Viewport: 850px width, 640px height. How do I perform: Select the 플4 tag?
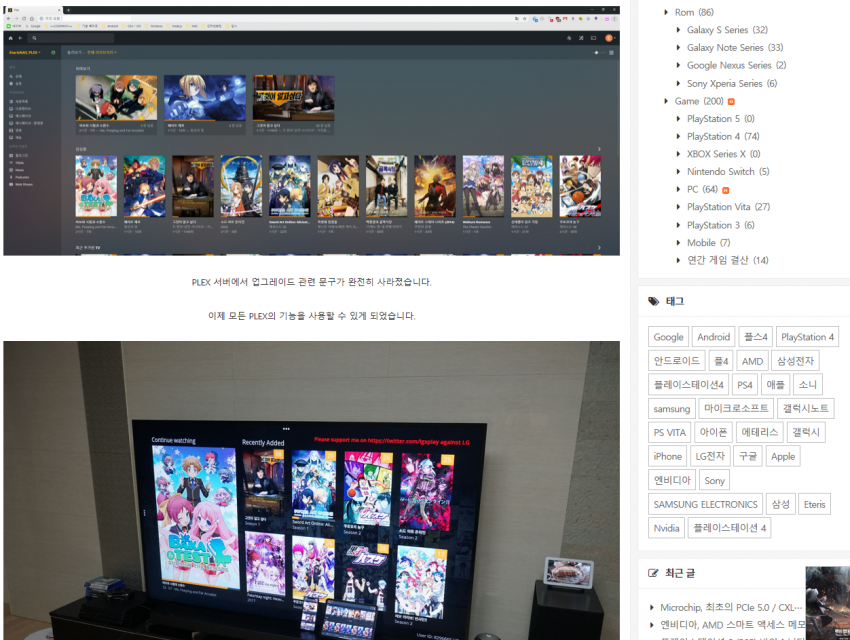click(721, 361)
